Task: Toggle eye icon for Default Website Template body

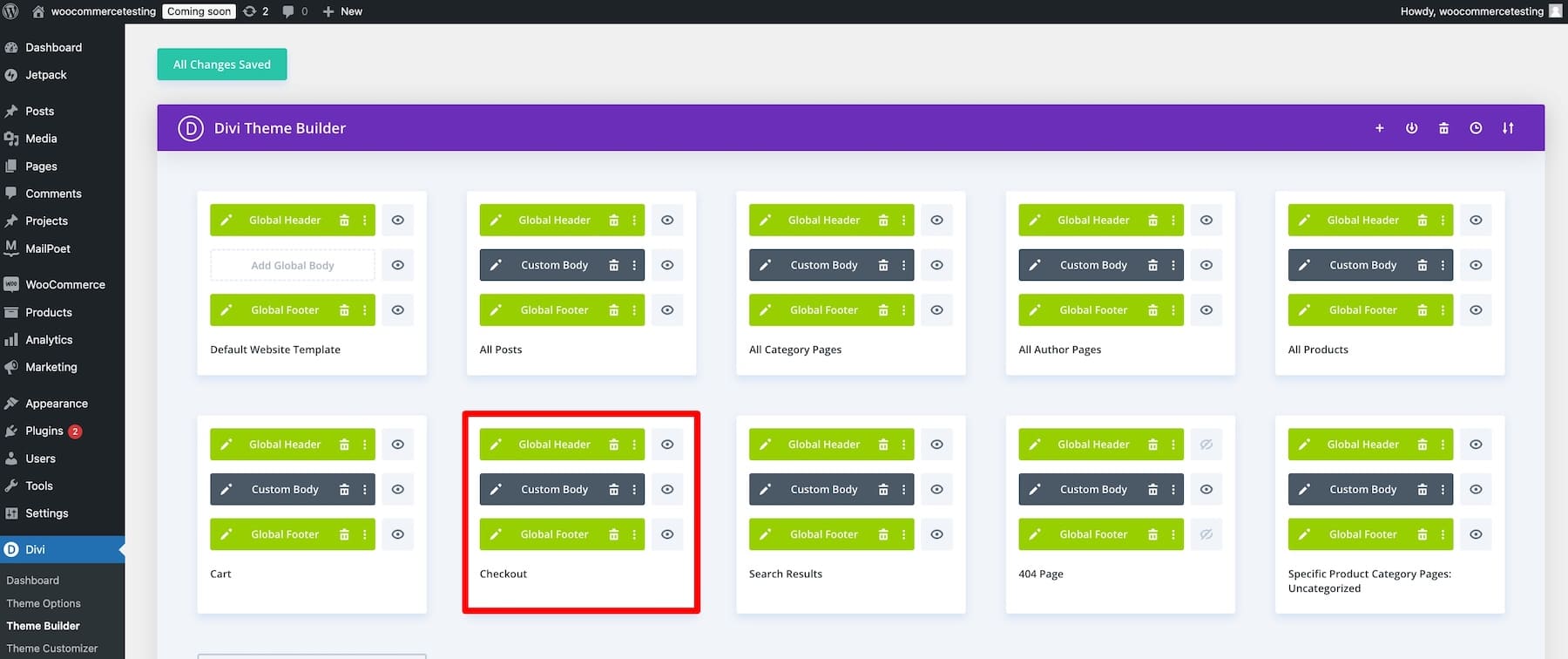Action: pyautogui.click(x=397, y=265)
